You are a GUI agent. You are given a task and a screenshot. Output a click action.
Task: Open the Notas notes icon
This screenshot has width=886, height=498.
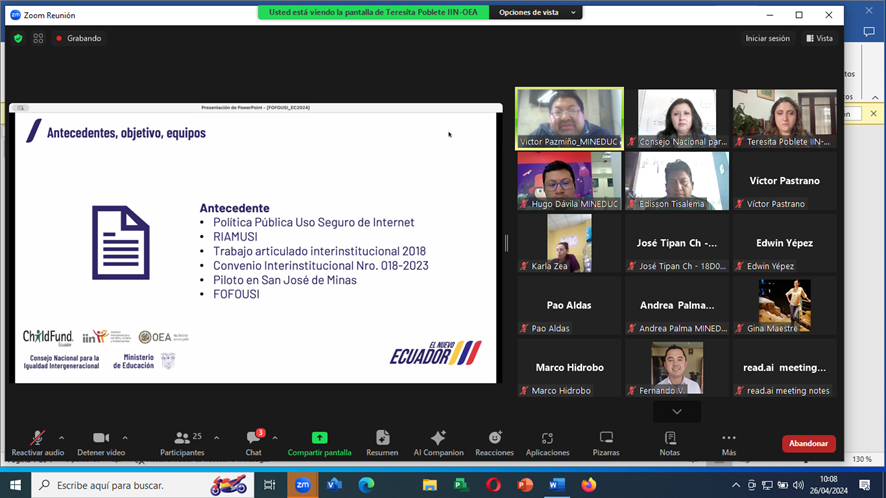click(670, 439)
